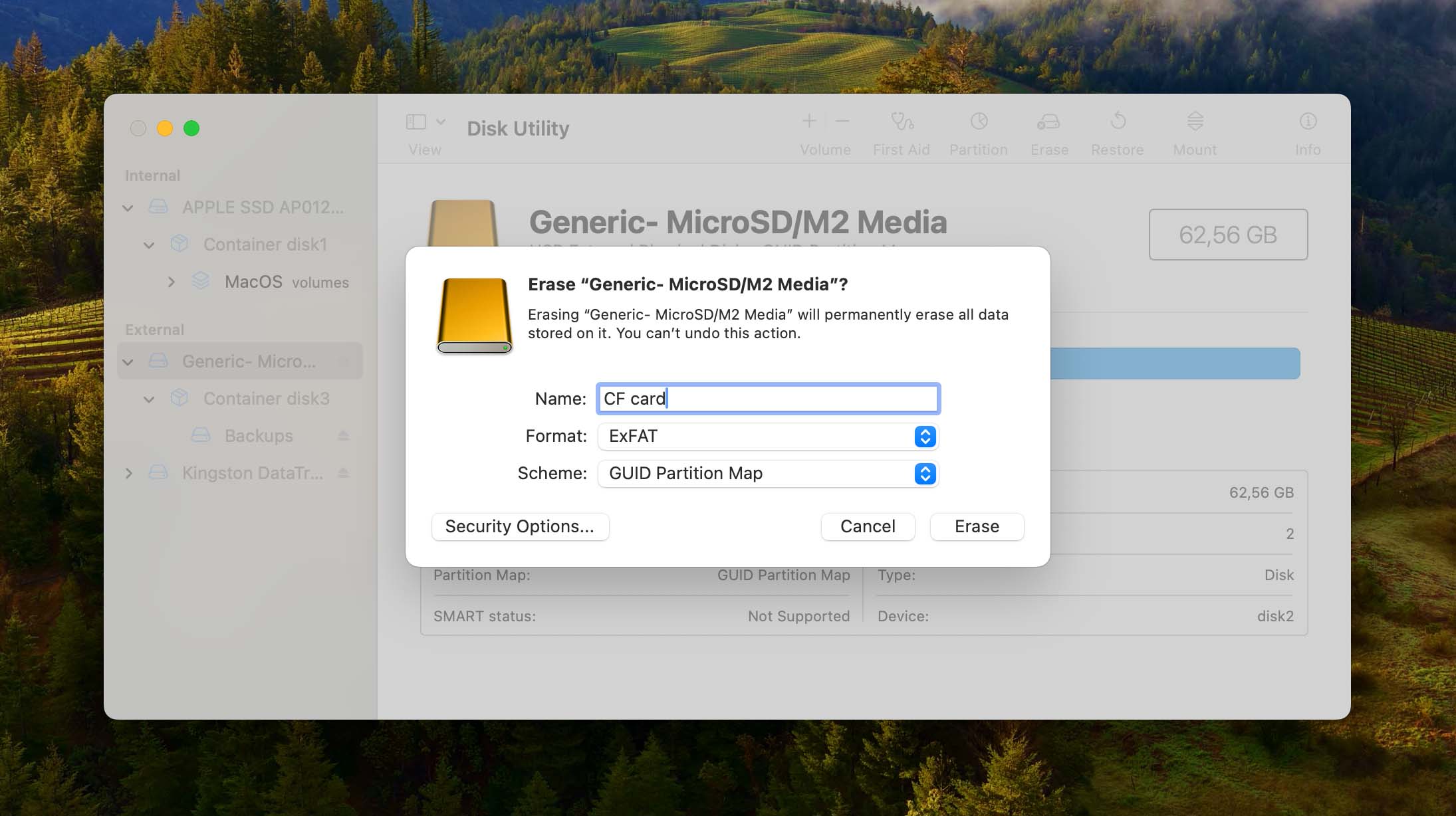Select Container disk1 in the sidebar
The height and width of the screenshot is (816, 1456).
point(240,245)
